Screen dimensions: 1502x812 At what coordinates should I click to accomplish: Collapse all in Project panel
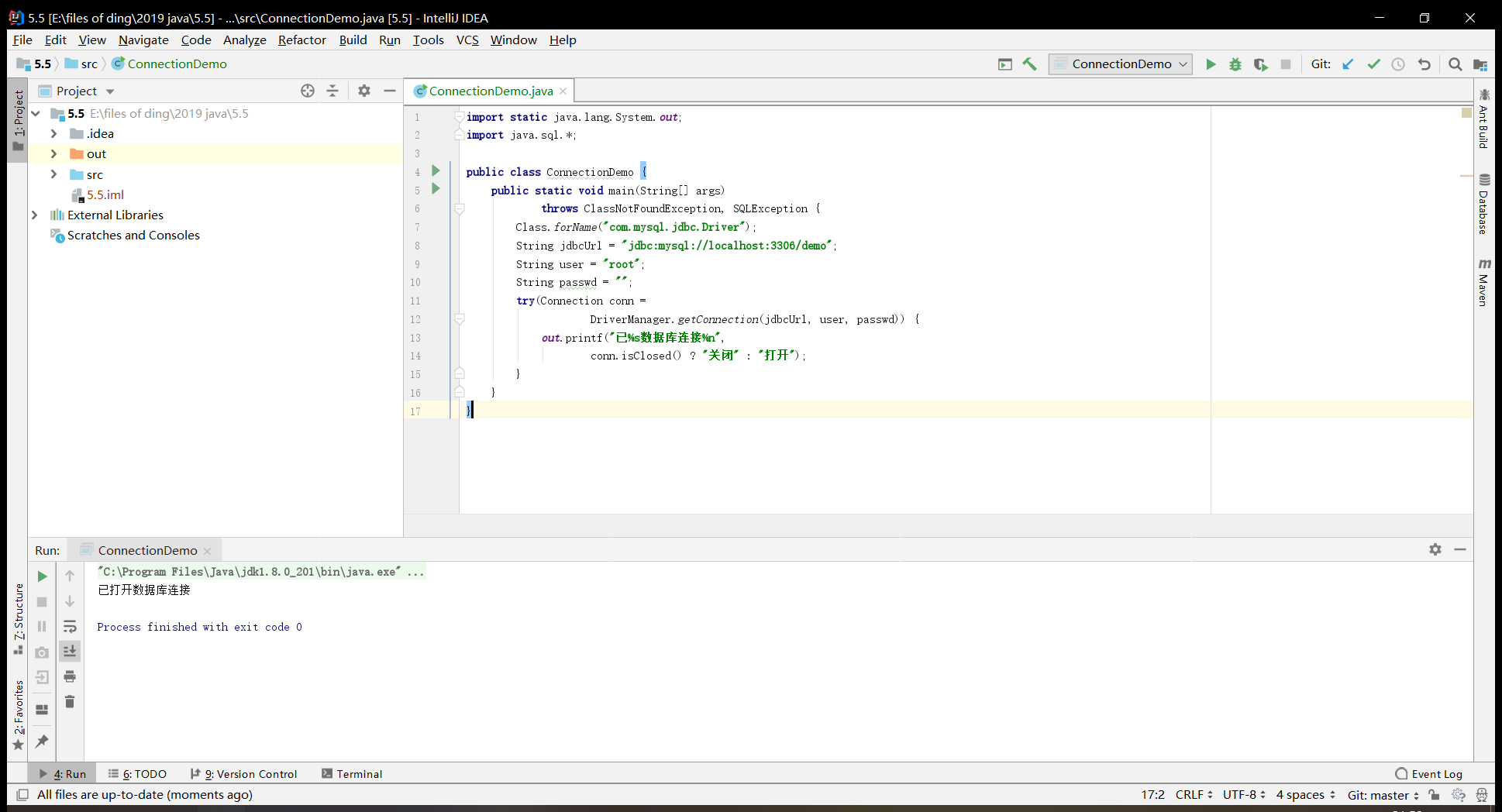[x=332, y=91]
